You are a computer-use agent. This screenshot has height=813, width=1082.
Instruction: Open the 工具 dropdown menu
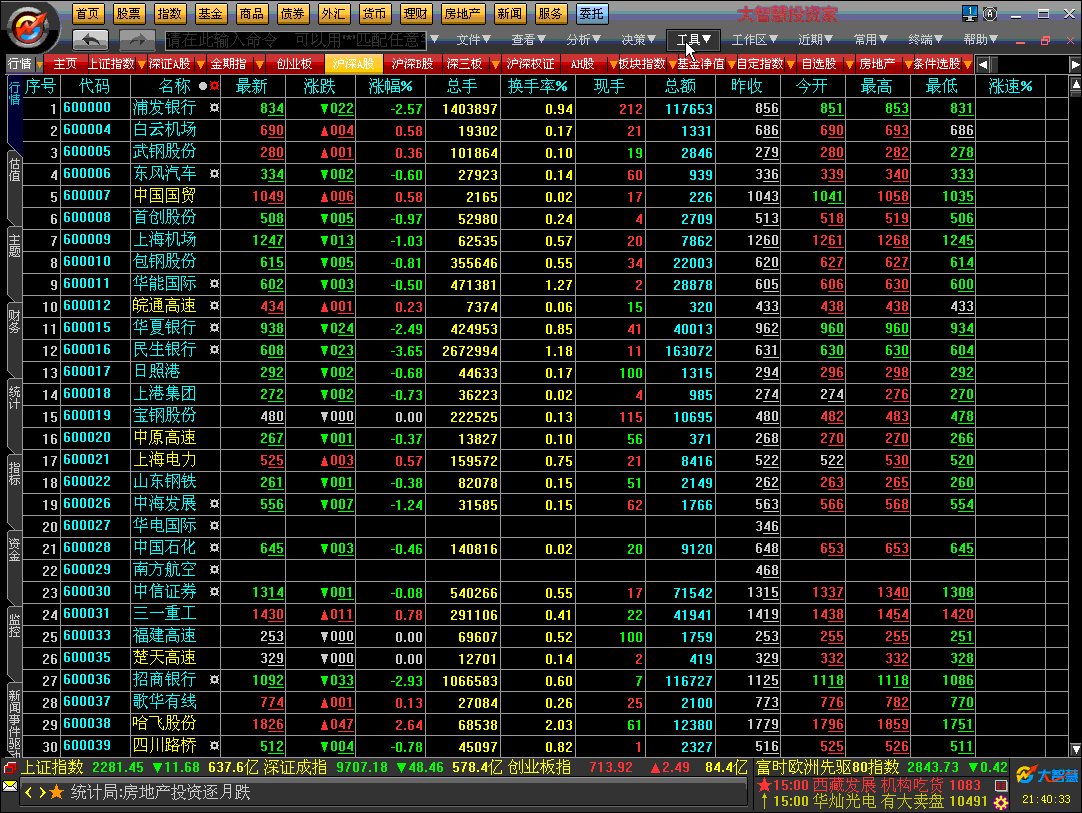coord(694,40)
